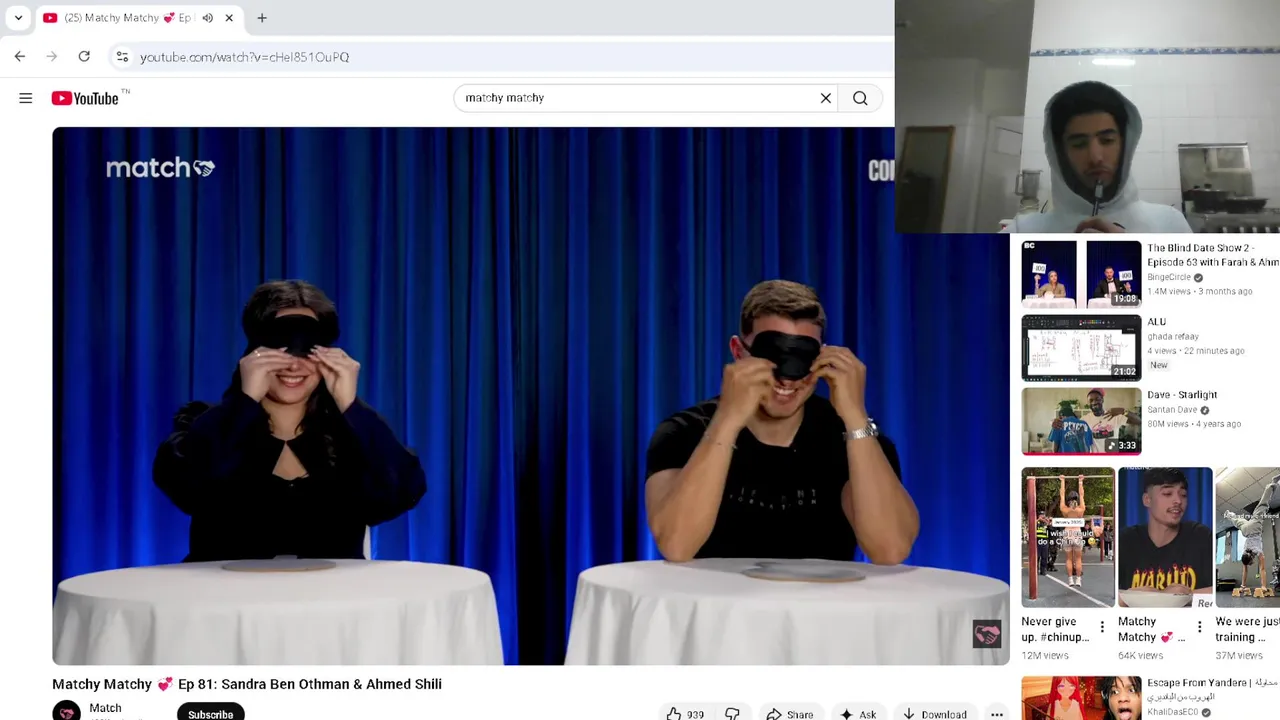
Task: Visit ghada refaay channel name
Action: tap(1173, 336)
